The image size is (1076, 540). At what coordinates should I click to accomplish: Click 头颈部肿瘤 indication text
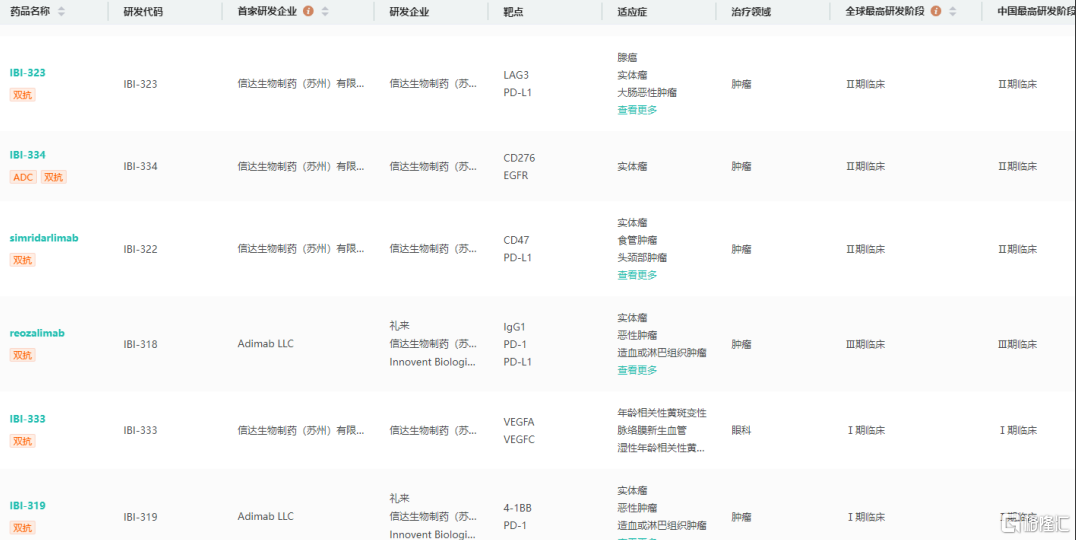coord(642,257)
